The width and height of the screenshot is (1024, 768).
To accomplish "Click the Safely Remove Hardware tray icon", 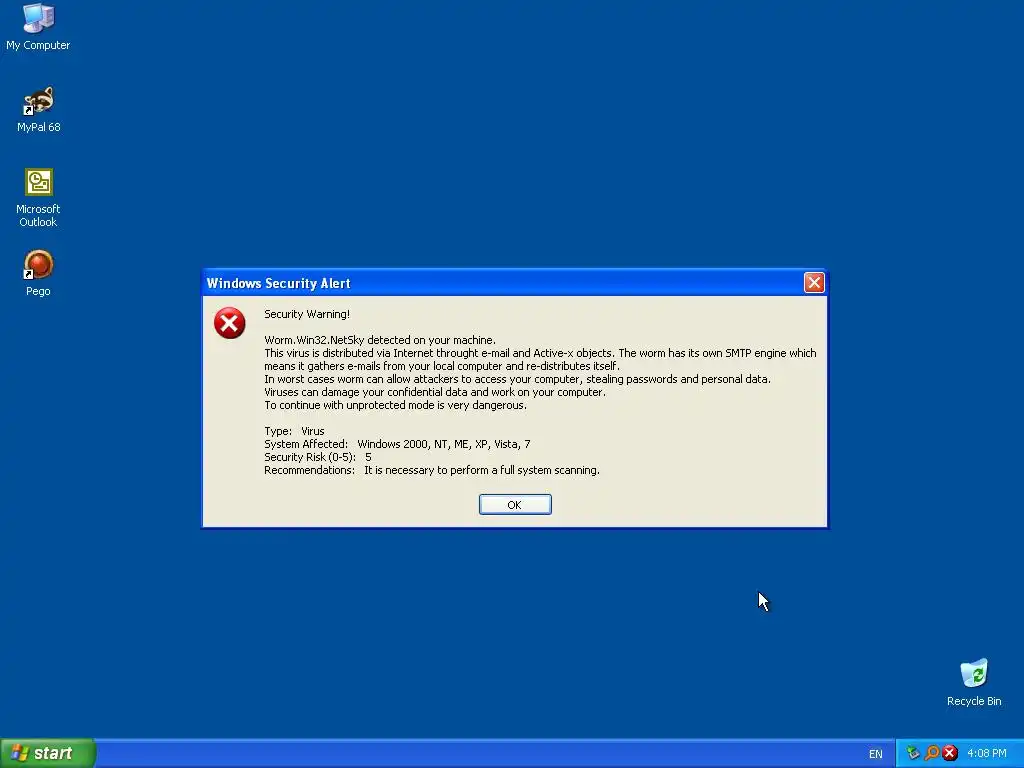I will [x=912, y=753].
